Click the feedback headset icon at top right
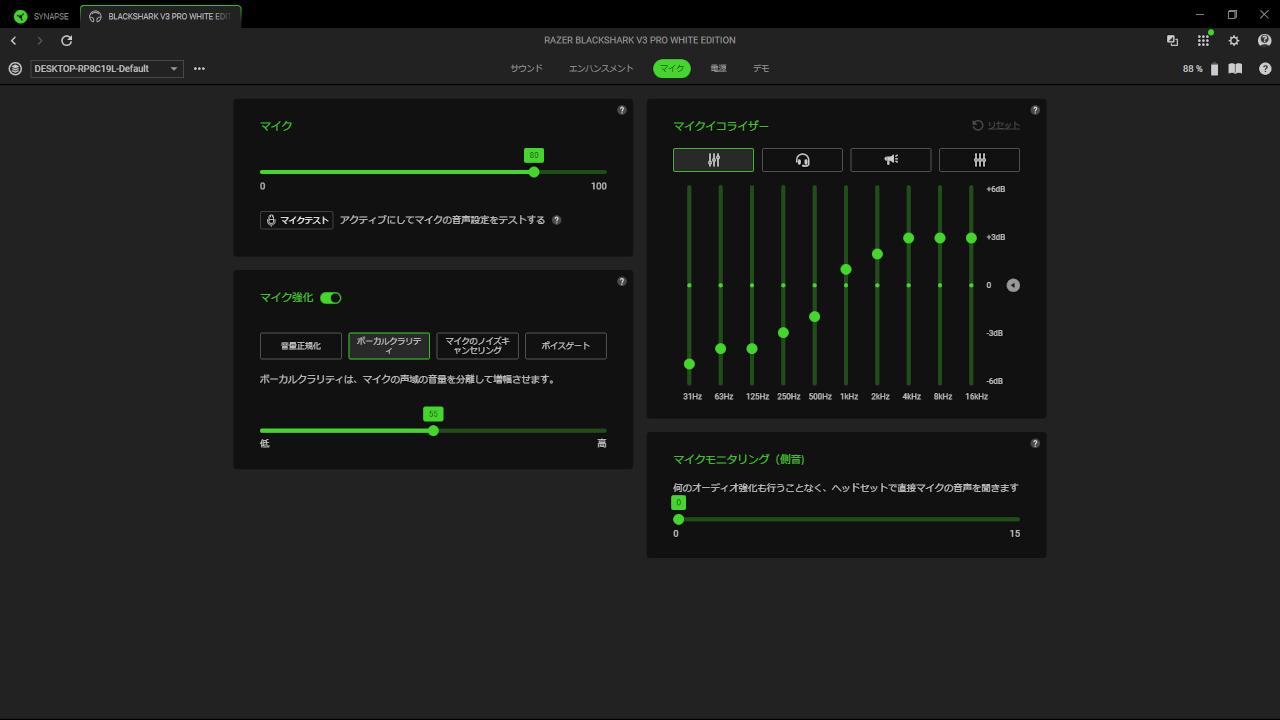The height and width of the screenshot is (720, 1280). [x=1264, y=41]
